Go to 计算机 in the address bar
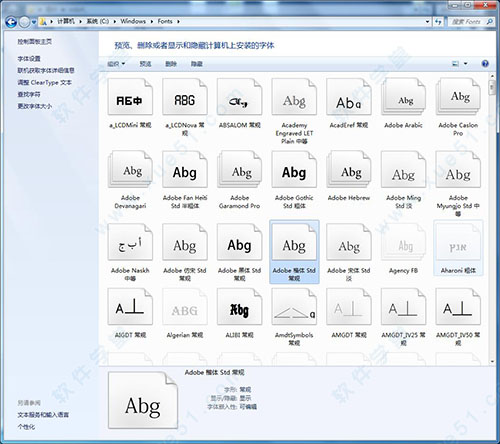This screenshot has height=444, width=500. click(x=66, y=21)
